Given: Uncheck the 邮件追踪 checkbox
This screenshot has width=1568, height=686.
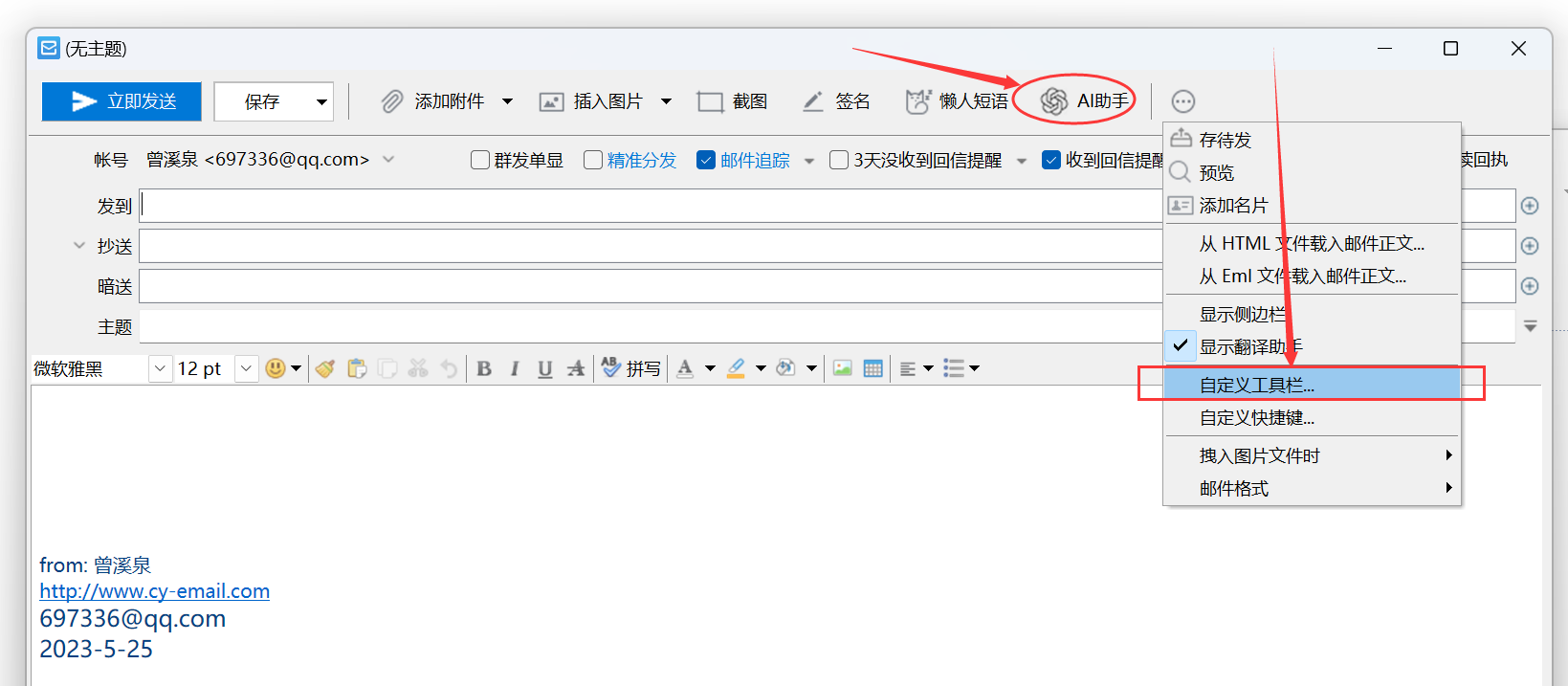Looking at the screenshot, I should coord(706,160).
